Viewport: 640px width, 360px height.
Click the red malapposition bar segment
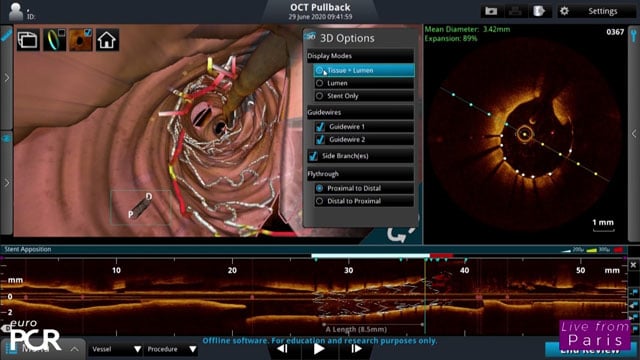tap(441, 256)
